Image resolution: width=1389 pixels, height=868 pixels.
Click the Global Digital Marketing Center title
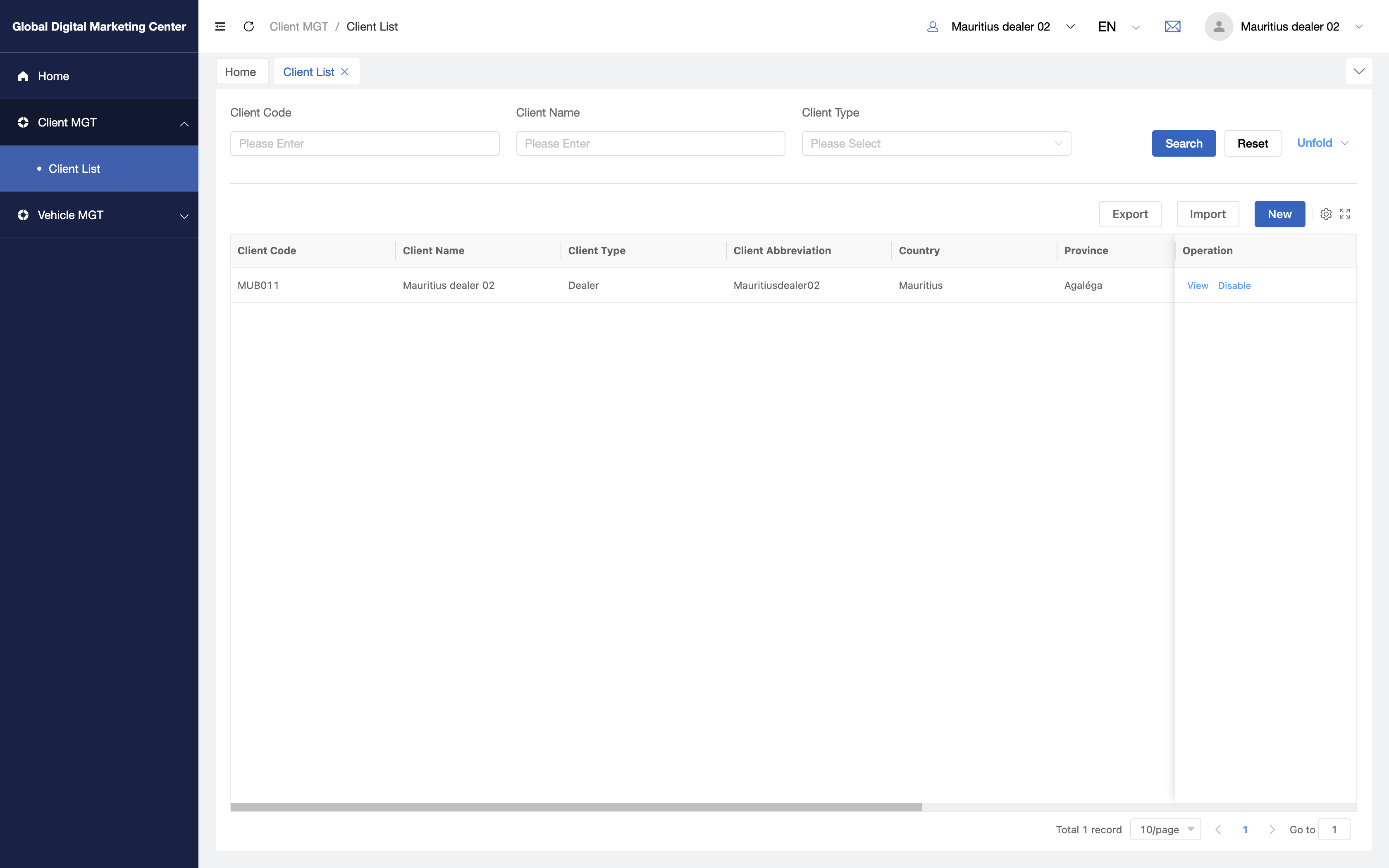click(99, 26)
